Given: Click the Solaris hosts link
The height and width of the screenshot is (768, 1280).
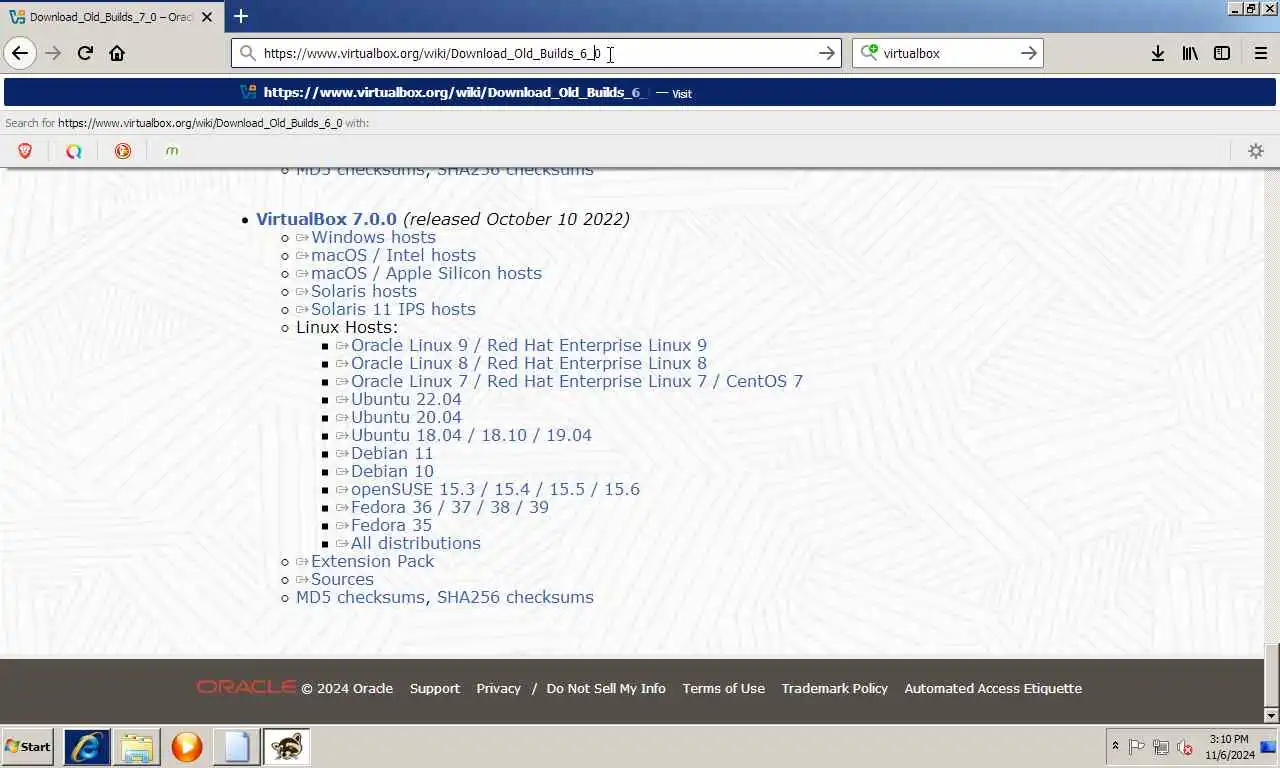Looking at the screenshot, I should pyautogui.click(x=363, y=291).
